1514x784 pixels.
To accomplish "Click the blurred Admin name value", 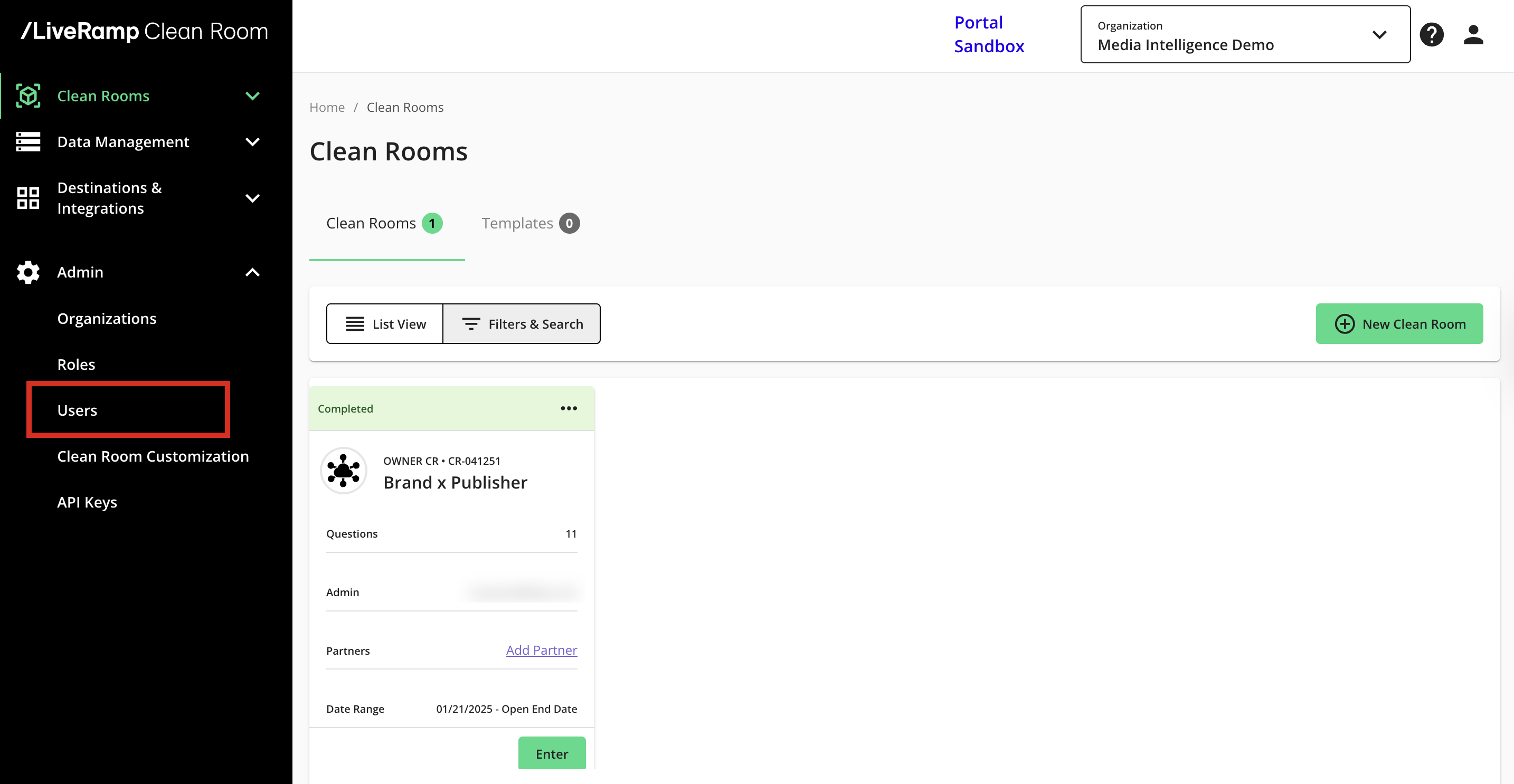I will [522, 592].
